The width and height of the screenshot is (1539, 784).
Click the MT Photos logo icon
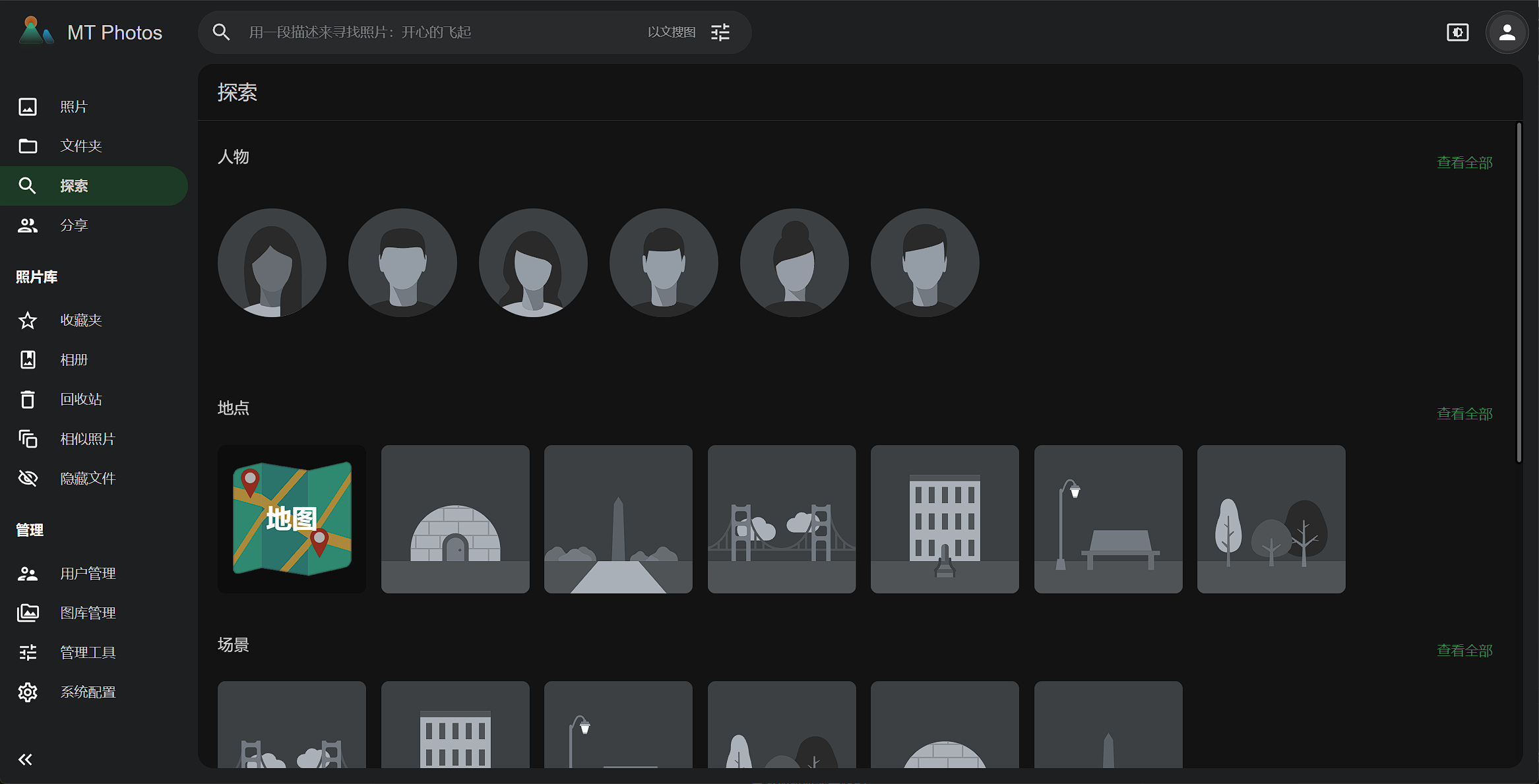pyautogui.click(x=35, y=31)
